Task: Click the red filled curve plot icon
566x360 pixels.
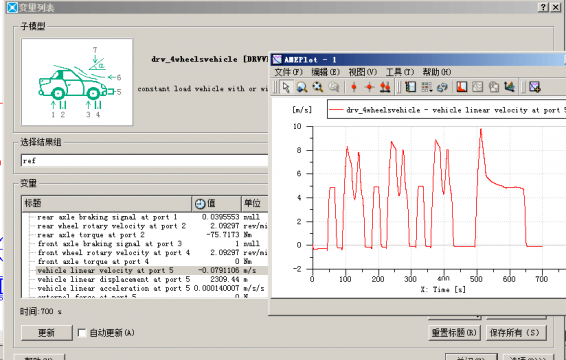Action: point(462,87)
